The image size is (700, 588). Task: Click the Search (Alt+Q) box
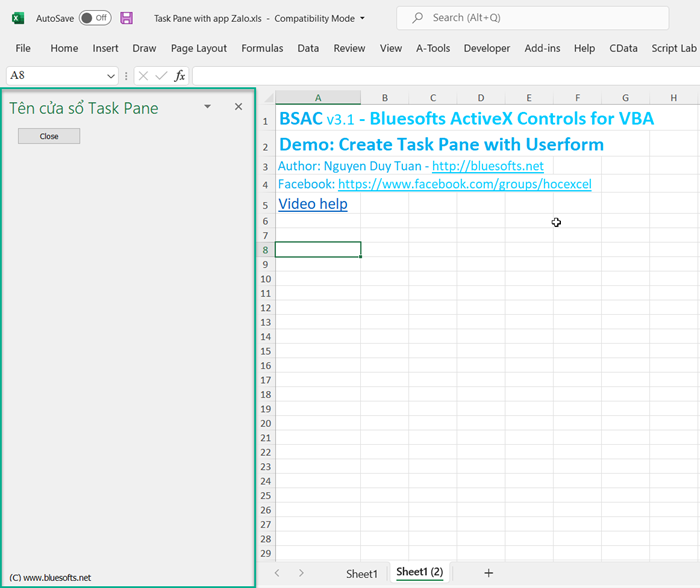[533, 18]
